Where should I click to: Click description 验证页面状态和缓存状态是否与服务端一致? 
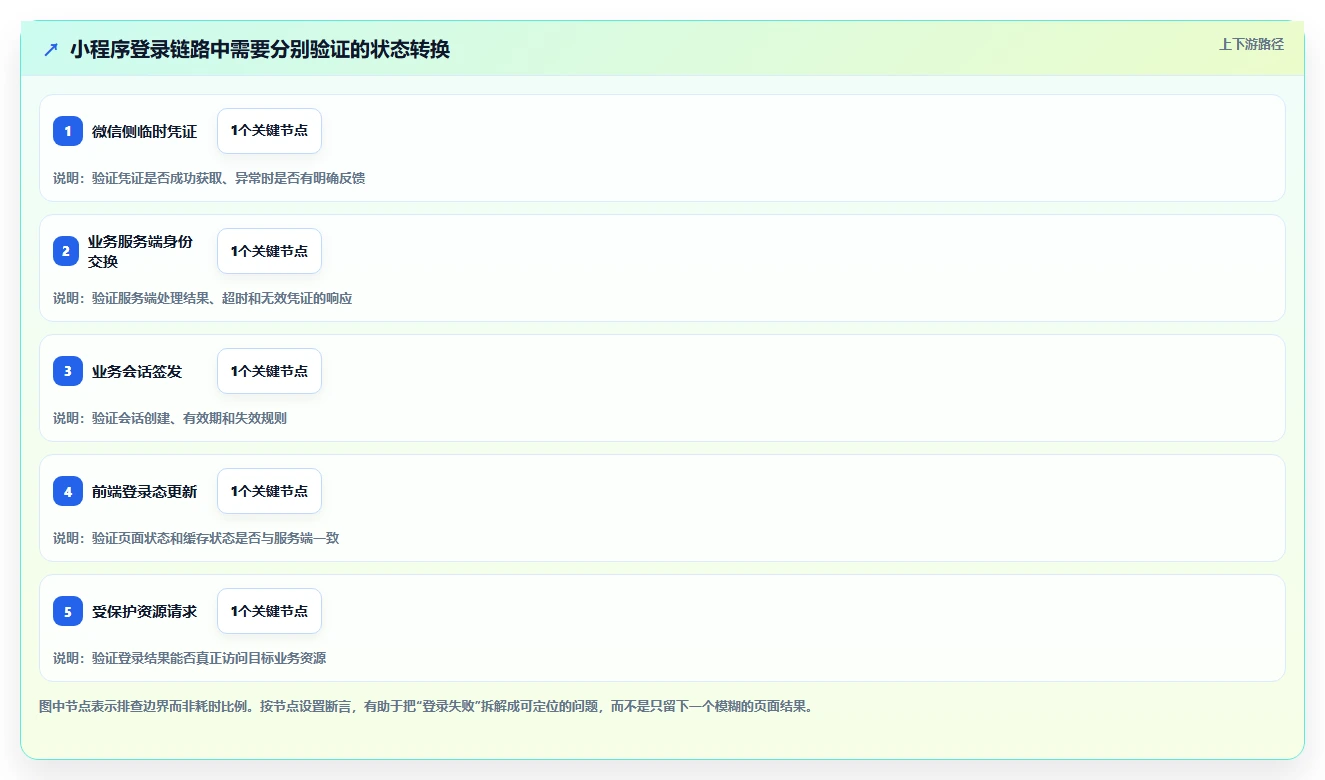[216, 538]
